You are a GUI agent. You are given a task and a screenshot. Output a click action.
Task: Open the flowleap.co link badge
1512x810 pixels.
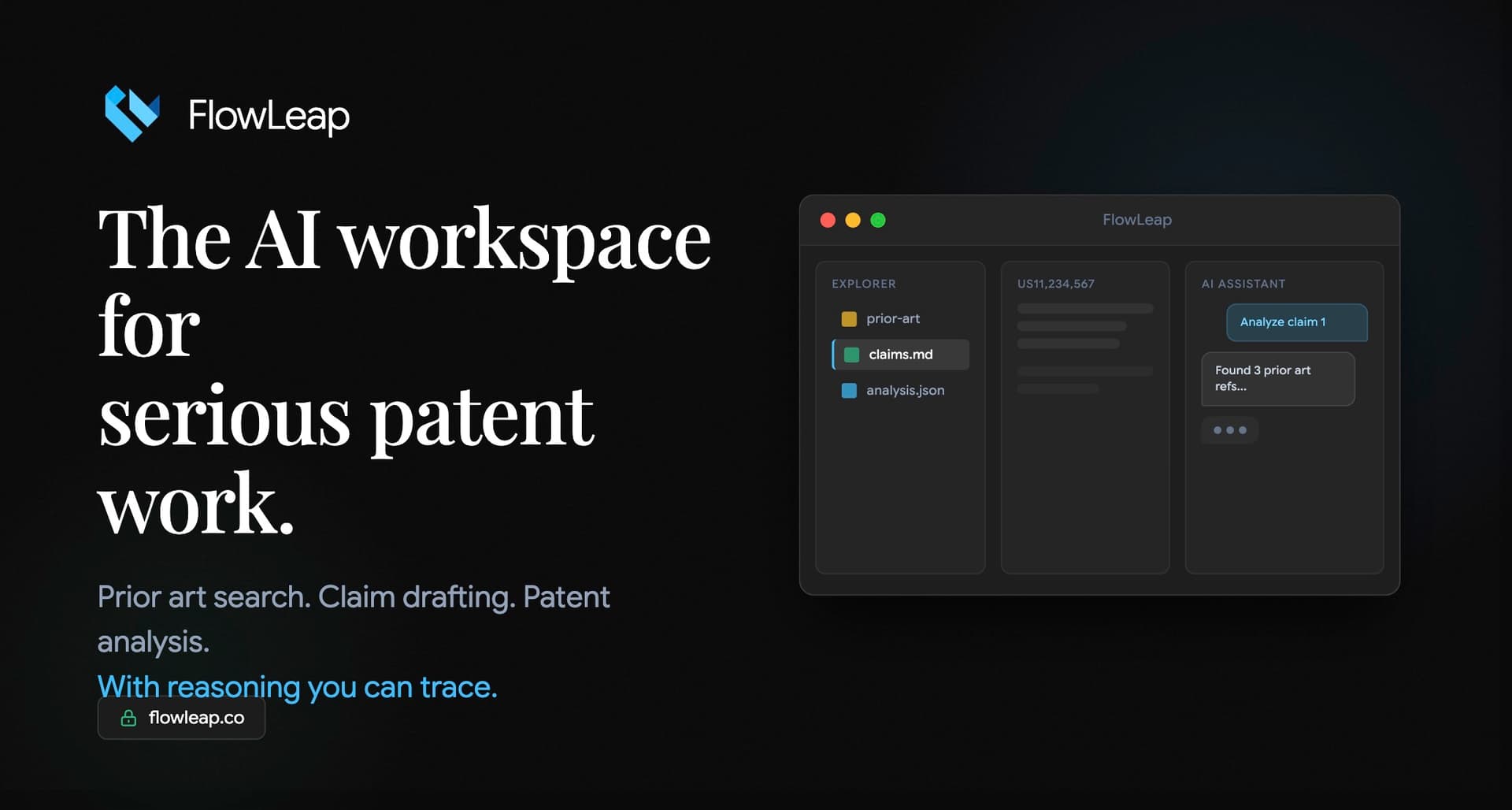(x=181, y=718)
